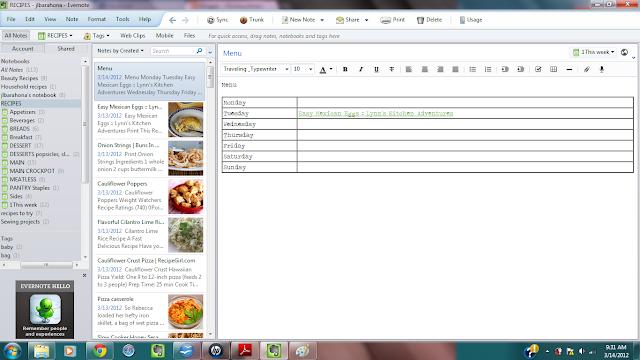This screenshot has width=640, height=360.
Task: Open the Usage indicator
Action: [x=471, y=20]
